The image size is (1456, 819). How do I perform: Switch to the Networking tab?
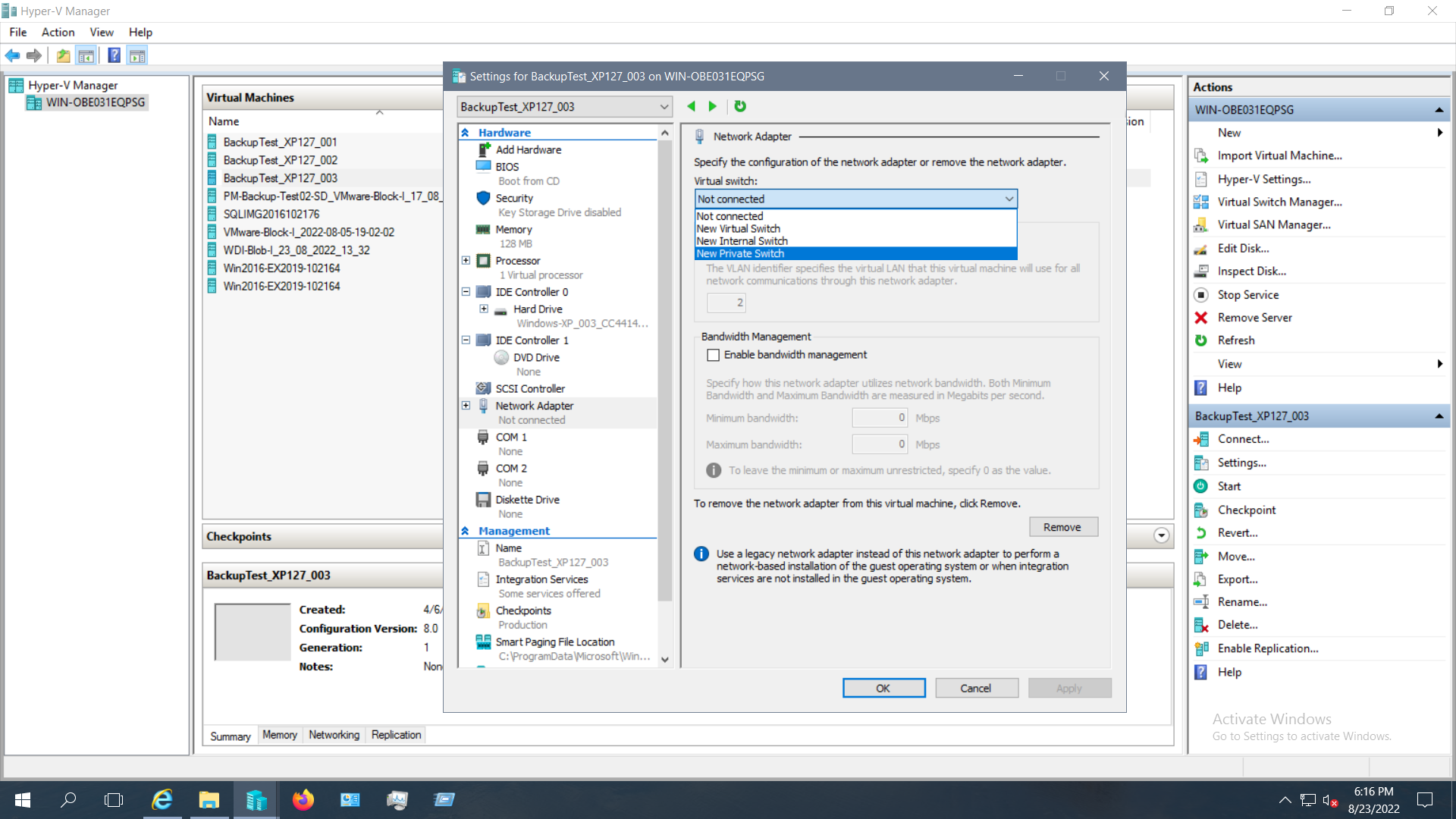334,735
